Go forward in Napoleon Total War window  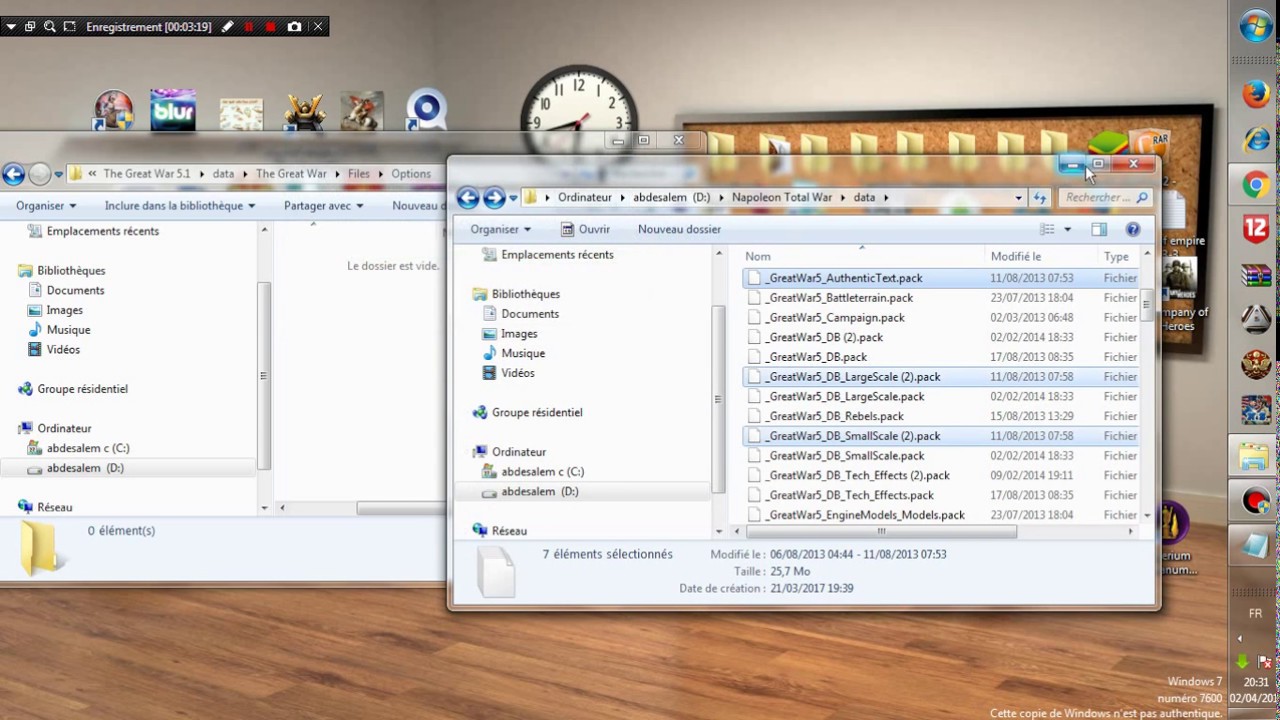tap(494, 198)
